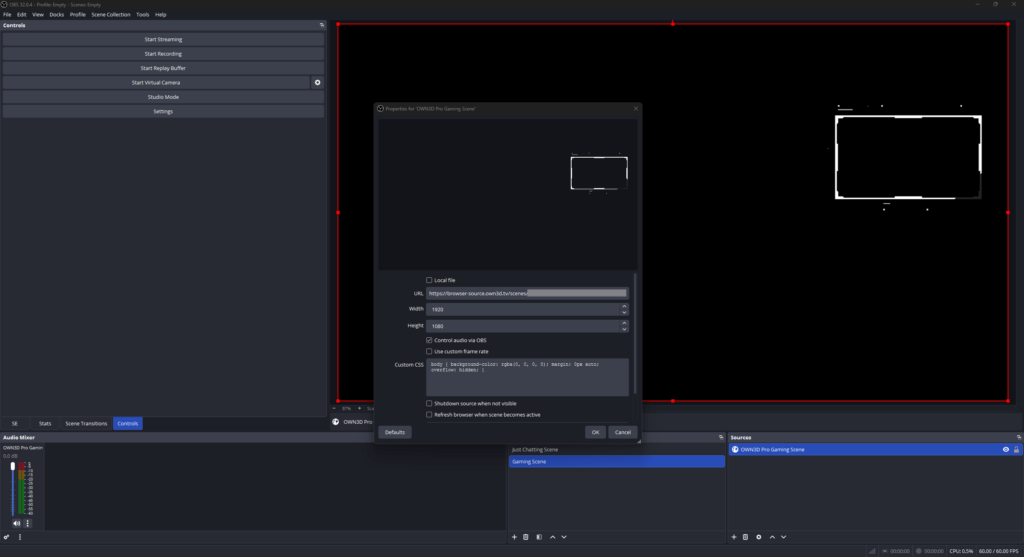Open source properties gear in Sources panel
This screenshot has width=1024, height=557.
(x=759, y=537)
